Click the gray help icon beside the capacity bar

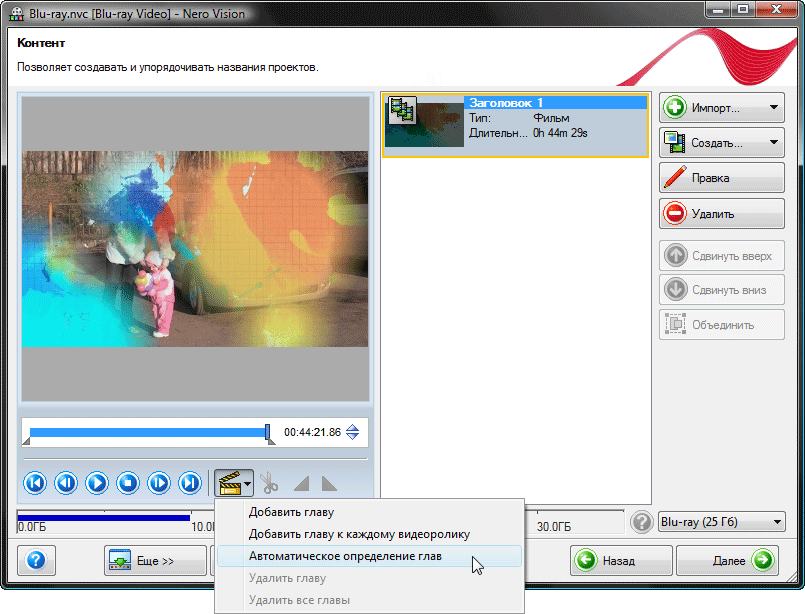pyautogui.click(x=641, y=522)
